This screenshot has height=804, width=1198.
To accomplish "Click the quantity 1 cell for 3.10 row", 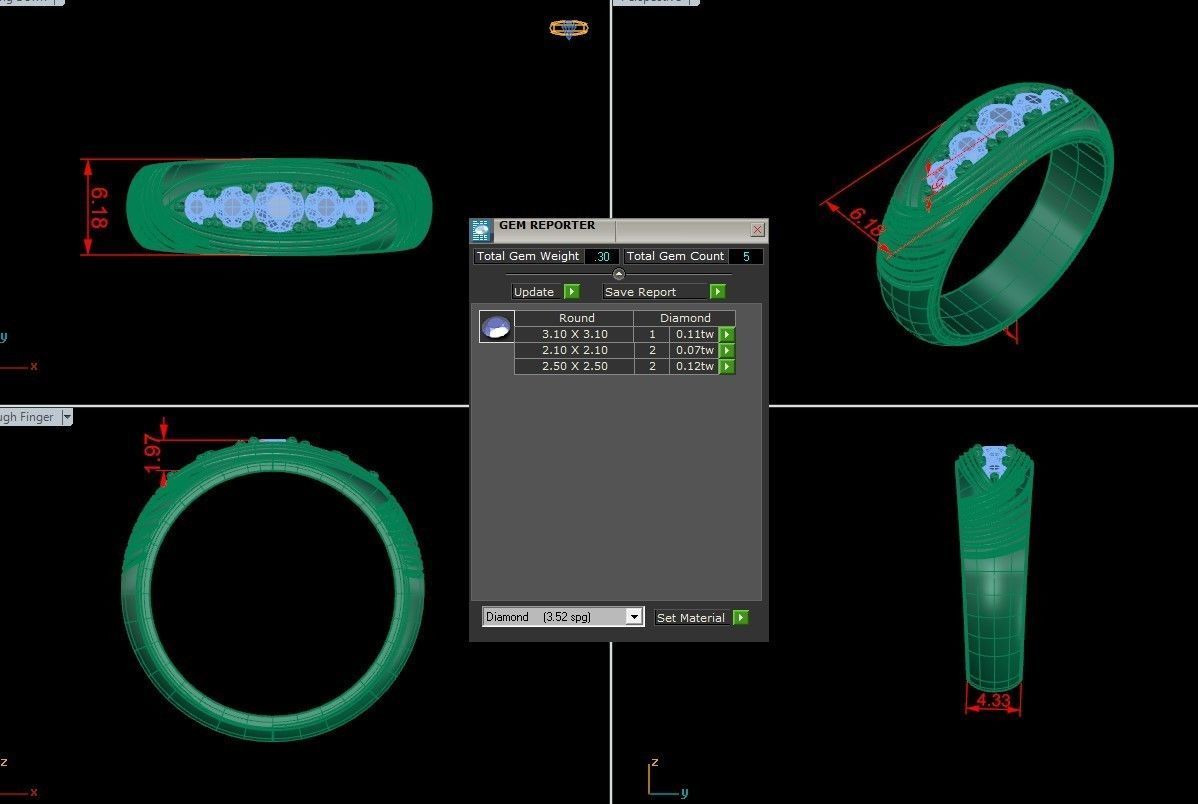I will (x=652, y=334).
